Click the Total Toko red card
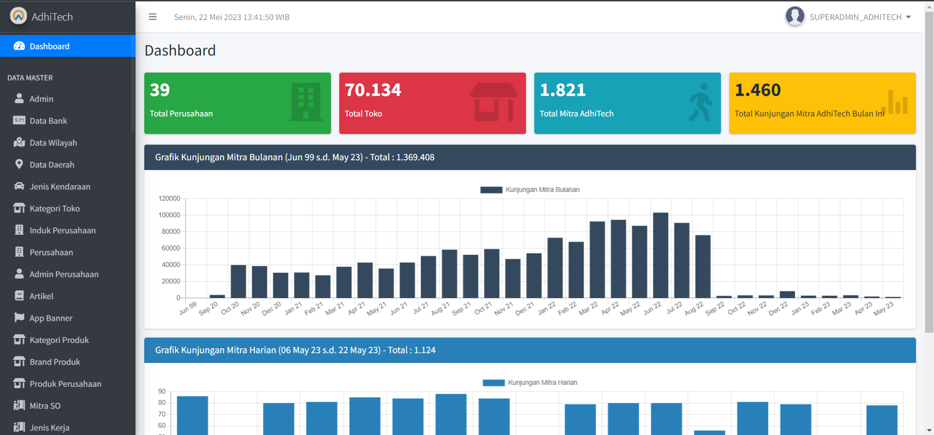934x435 pixels. [432, 103]
